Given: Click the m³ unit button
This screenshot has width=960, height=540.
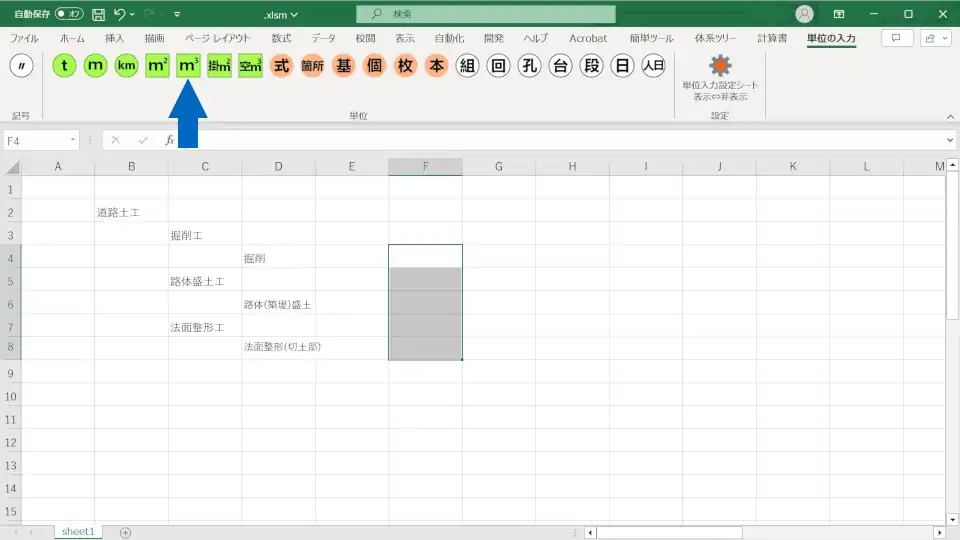Looking at the screenshot, I should click(188, 66).
